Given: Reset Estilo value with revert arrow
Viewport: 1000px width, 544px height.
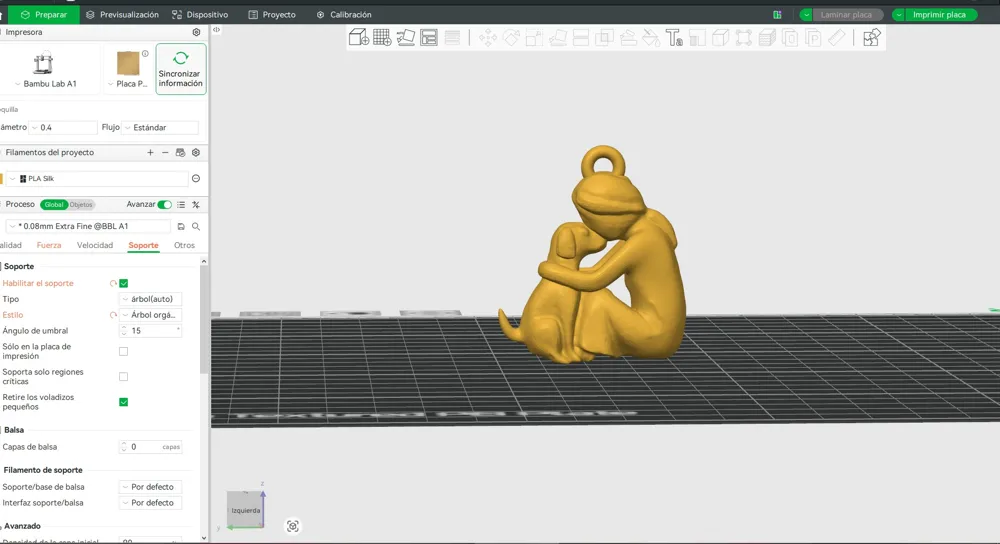Looking at the screenshot, I should [x=113, y=315].
